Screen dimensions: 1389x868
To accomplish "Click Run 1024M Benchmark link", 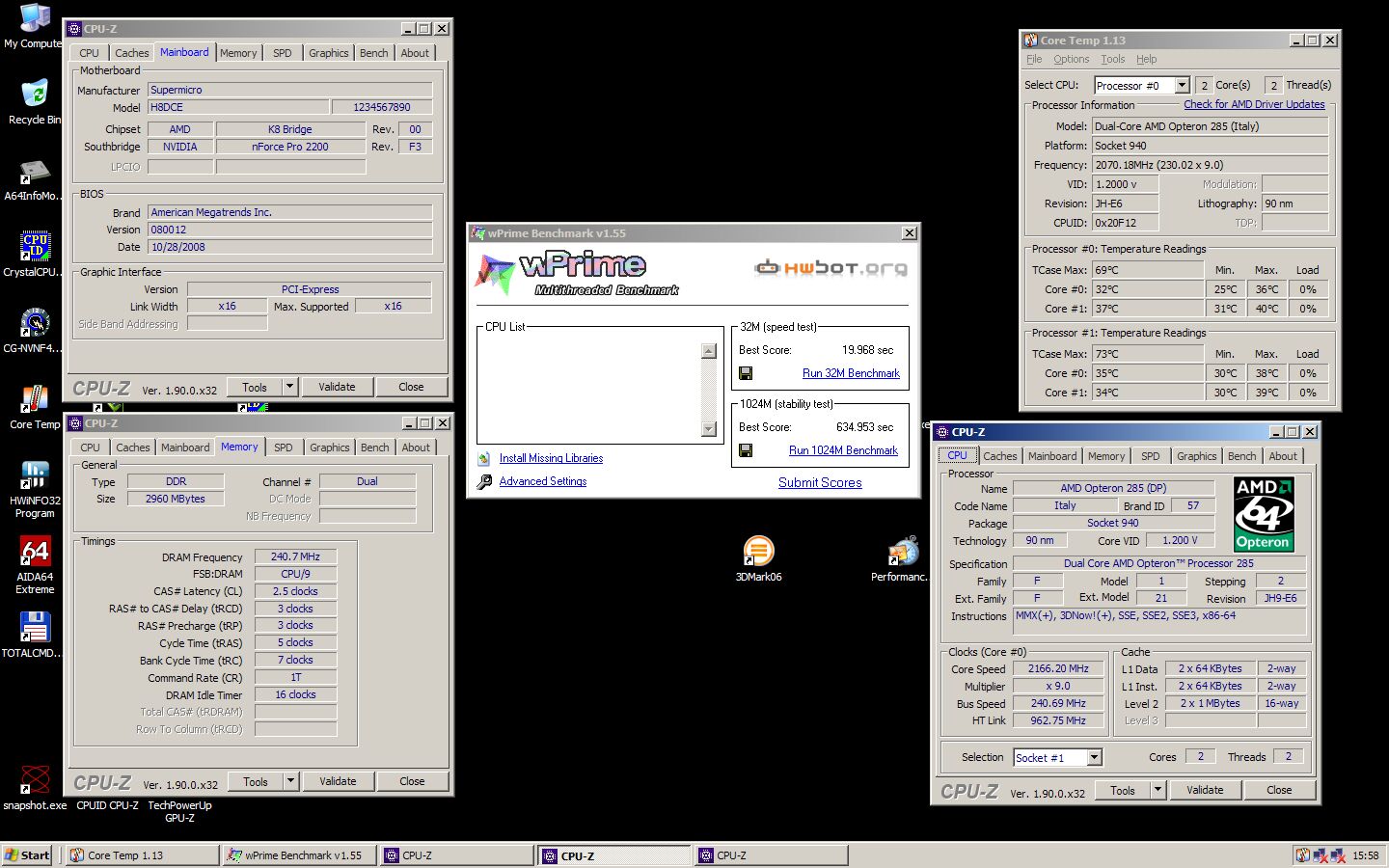I will coord(843,450).
